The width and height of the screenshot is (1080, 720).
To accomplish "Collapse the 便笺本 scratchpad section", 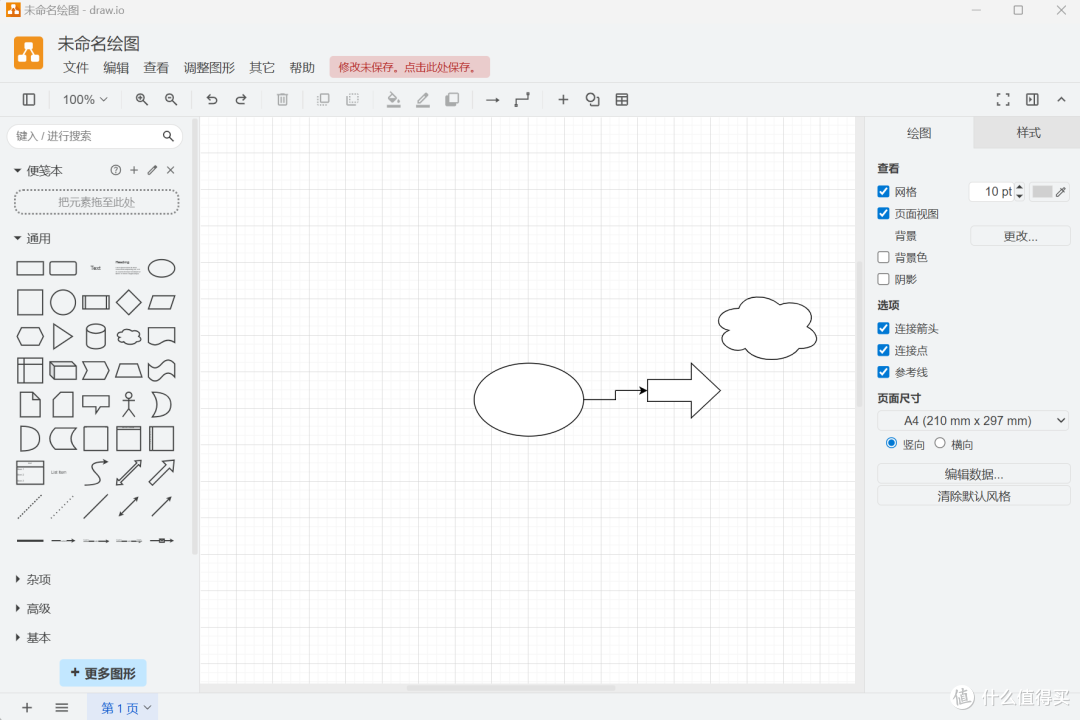I will (x=38, y=170).
